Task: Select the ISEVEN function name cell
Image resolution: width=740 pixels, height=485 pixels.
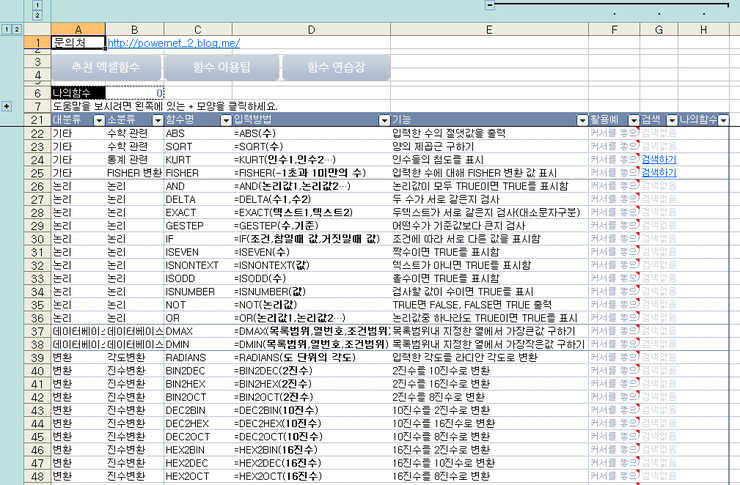Action: pos(198,252)
